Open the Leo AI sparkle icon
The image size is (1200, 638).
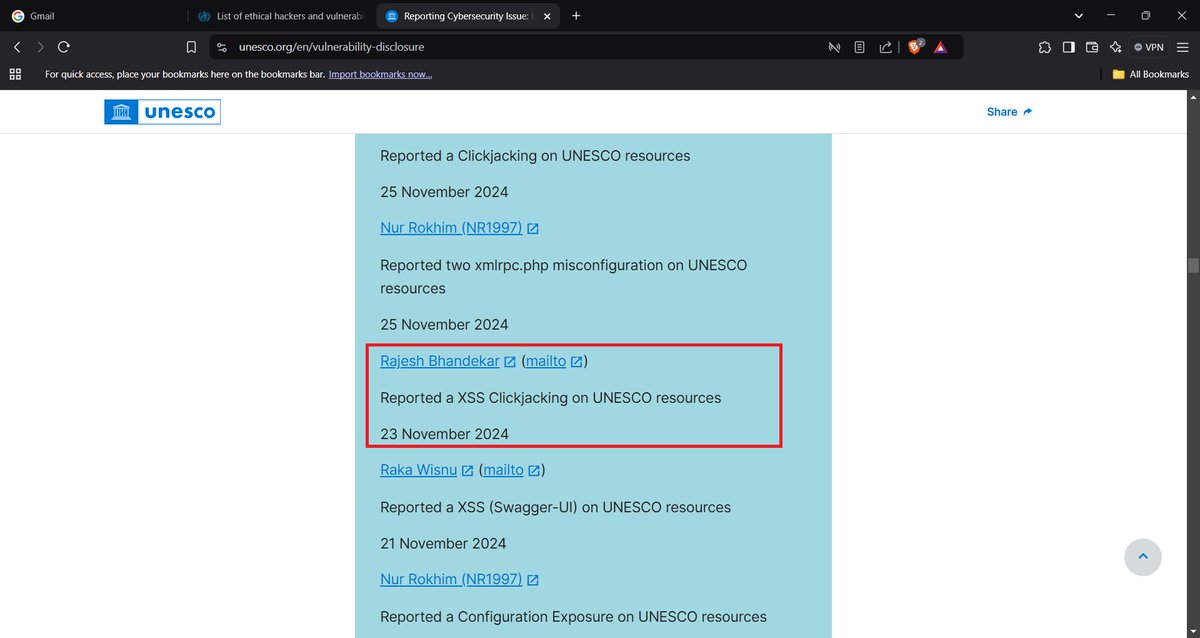[1115, 47]
